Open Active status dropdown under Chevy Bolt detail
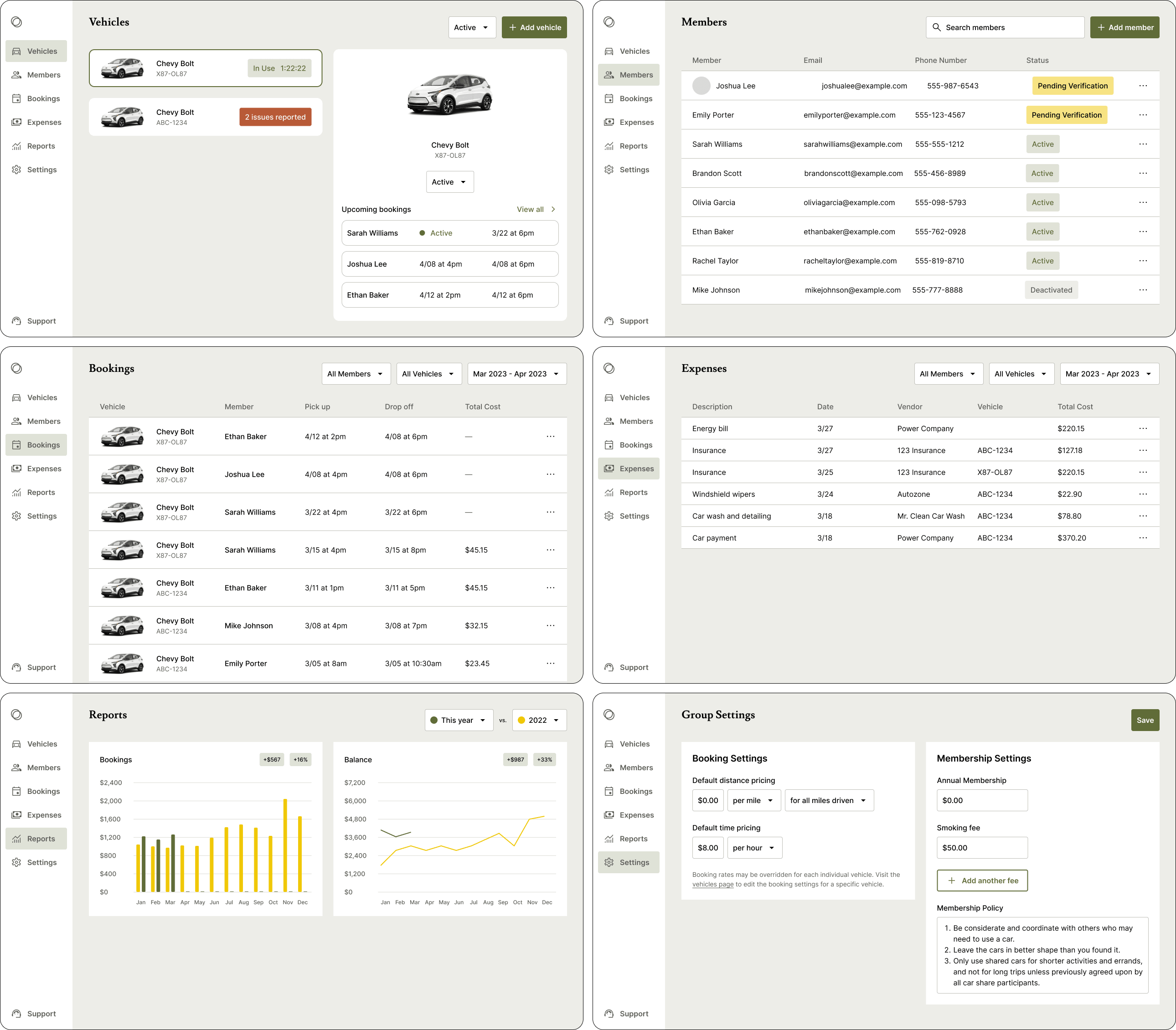The width and height of the screenshot is (1176, 1030). [450, 182]
